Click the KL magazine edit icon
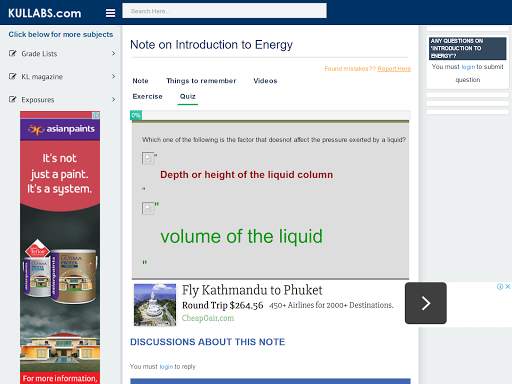This screenshot has height=384, width=512. [x=12, y=76]
